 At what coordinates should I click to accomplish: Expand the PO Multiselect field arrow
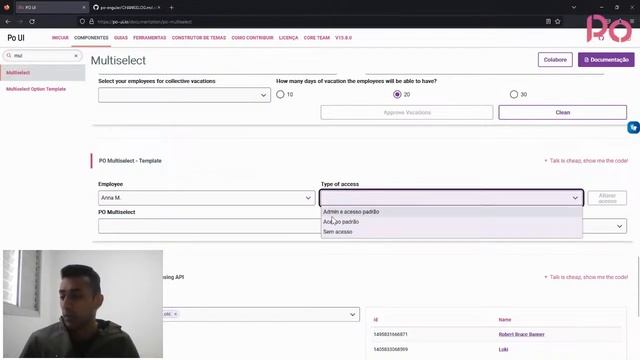pyautogui.click(x=619, y=226)
